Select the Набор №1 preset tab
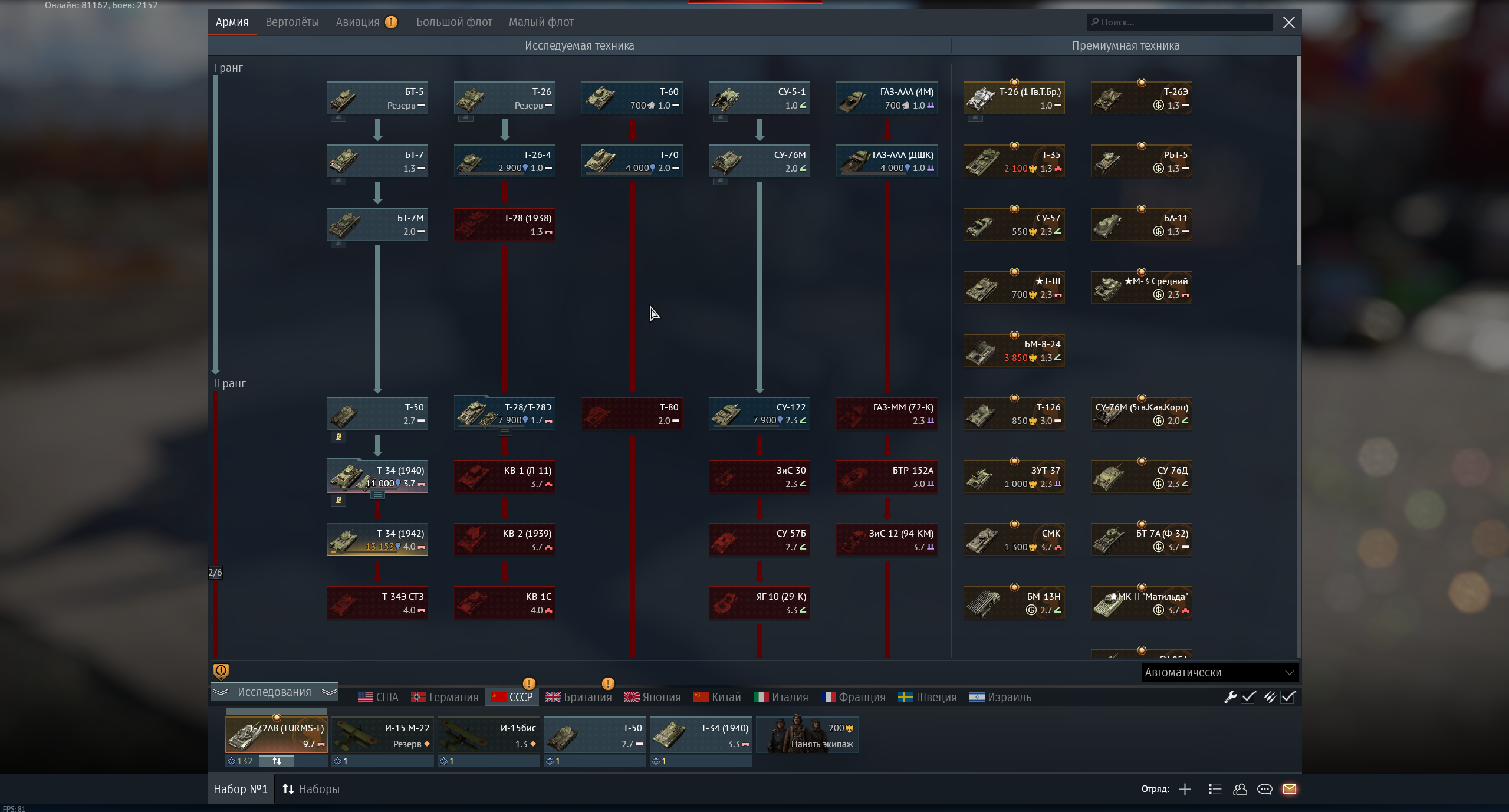The width and height of the screenshot is (1509, 812). point(241,789)
